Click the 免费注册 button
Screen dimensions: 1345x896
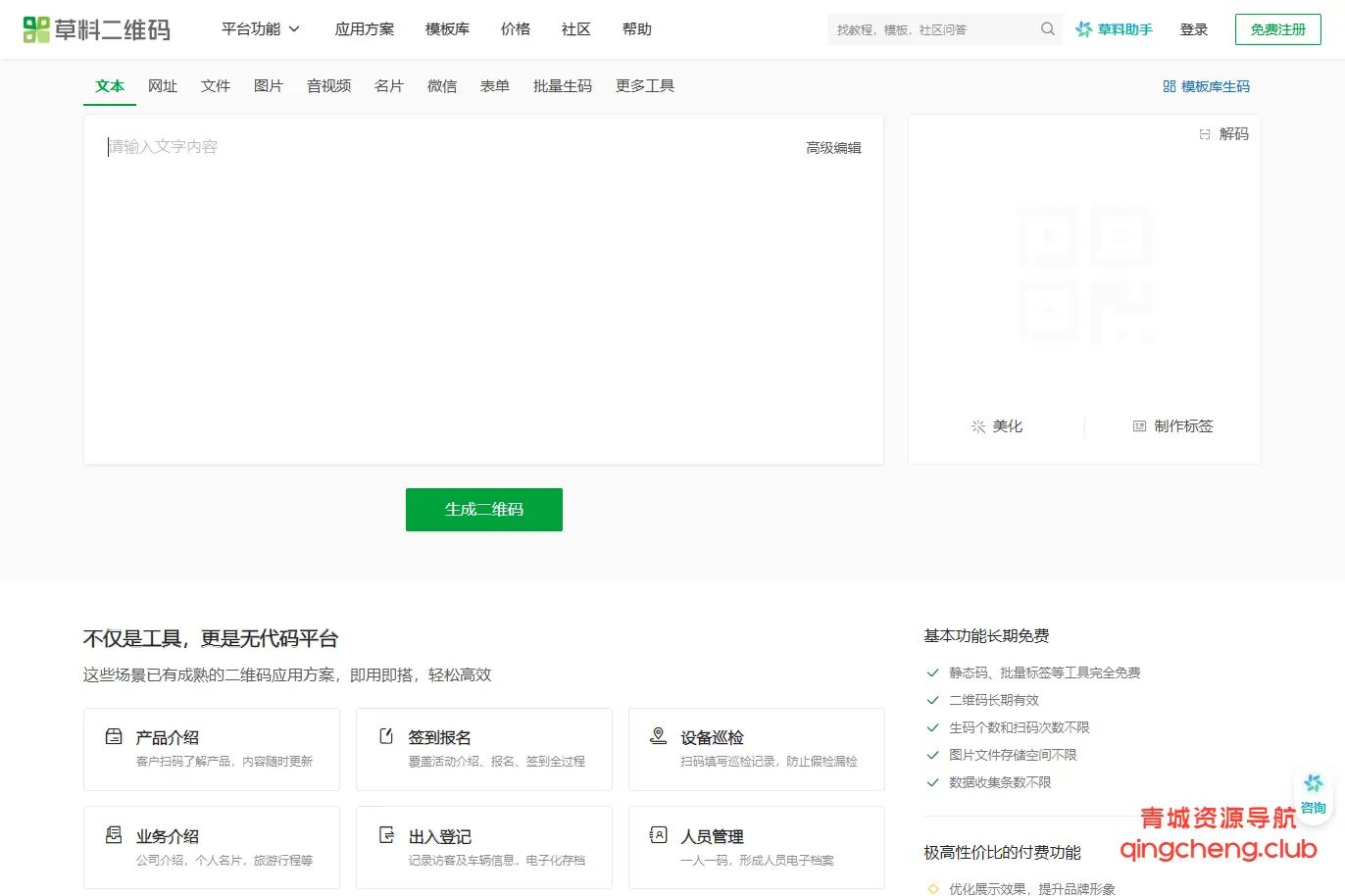(1277, 29)
